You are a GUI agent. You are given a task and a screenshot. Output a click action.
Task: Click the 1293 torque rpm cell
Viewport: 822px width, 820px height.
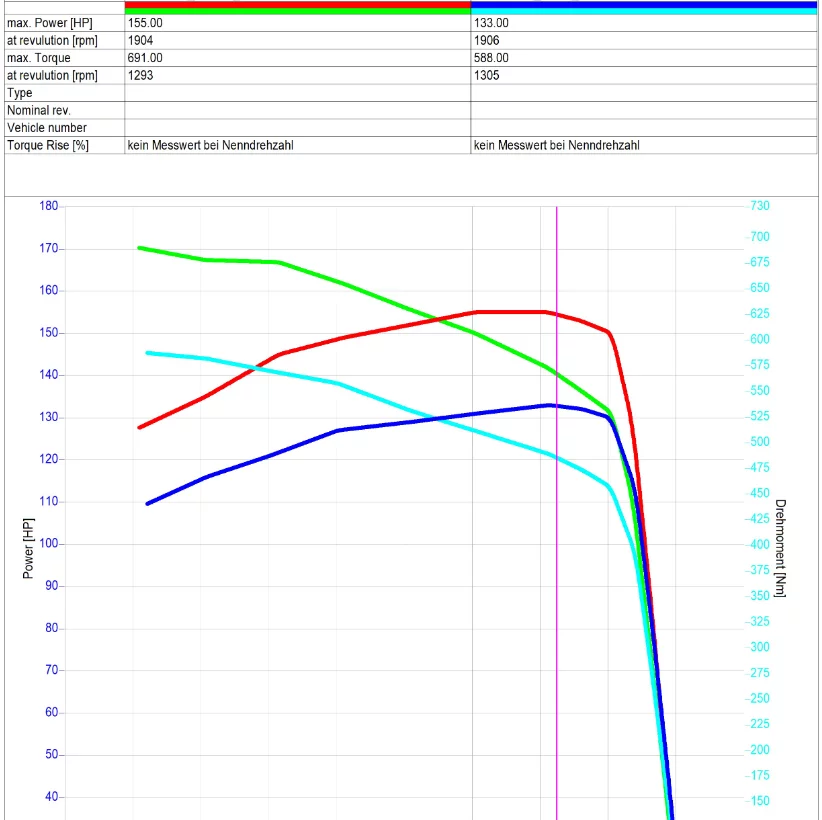pos(297,75)
